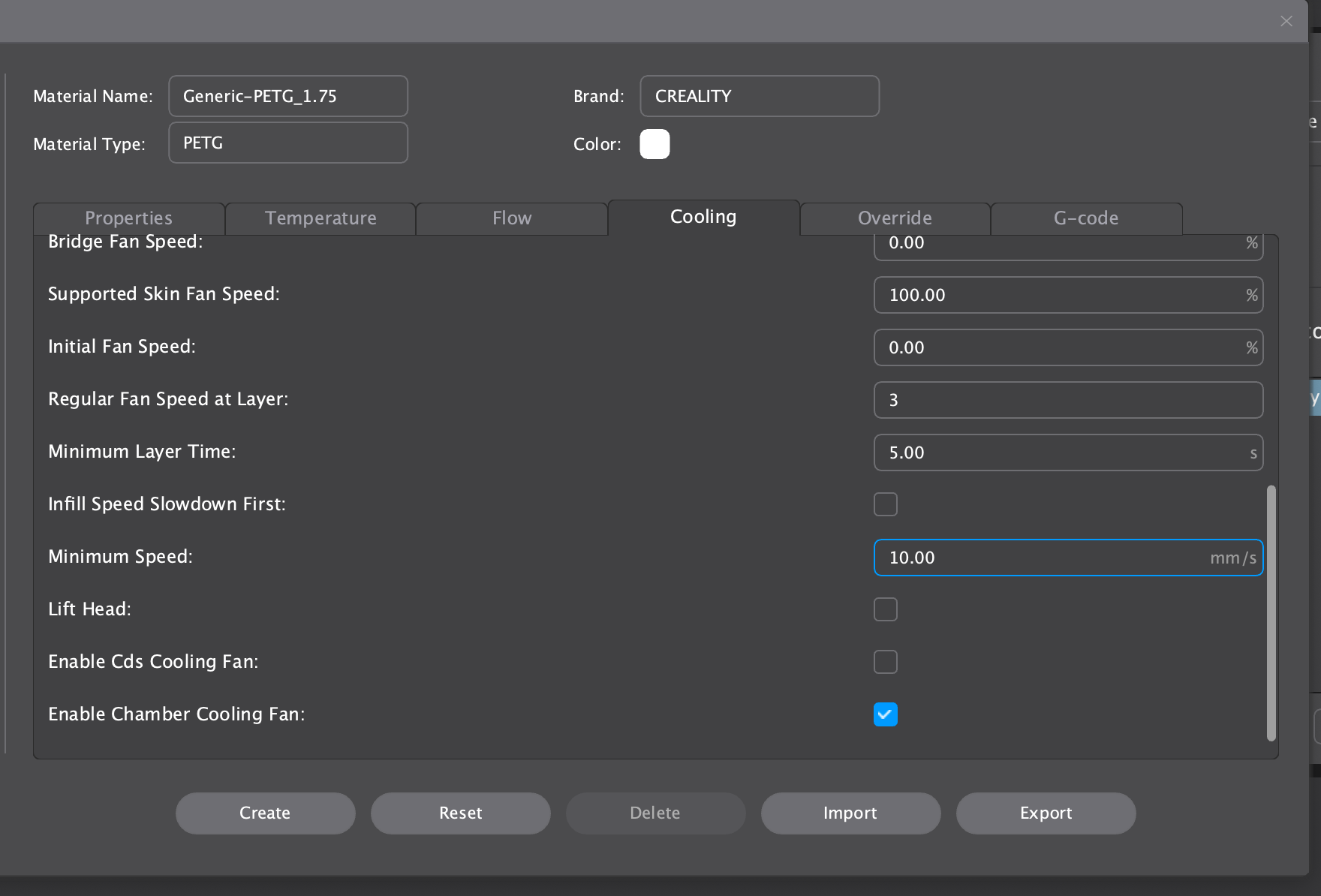Edit the Initial Fan Speed field
1321x896 pixels.
(x=1068, y=347)
